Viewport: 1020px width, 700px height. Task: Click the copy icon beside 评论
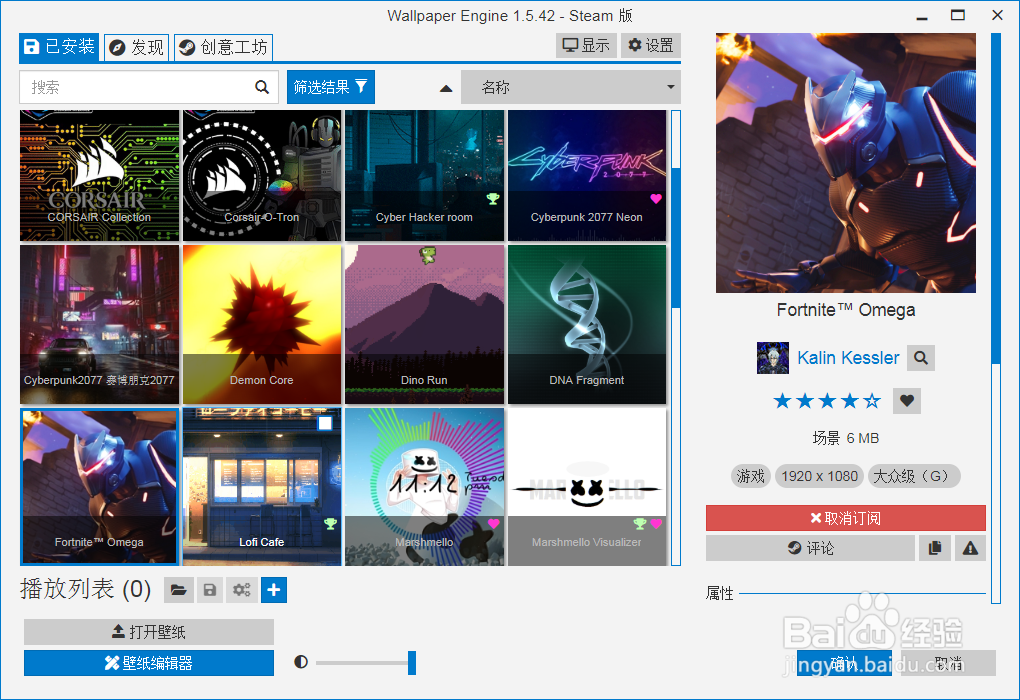935,548
